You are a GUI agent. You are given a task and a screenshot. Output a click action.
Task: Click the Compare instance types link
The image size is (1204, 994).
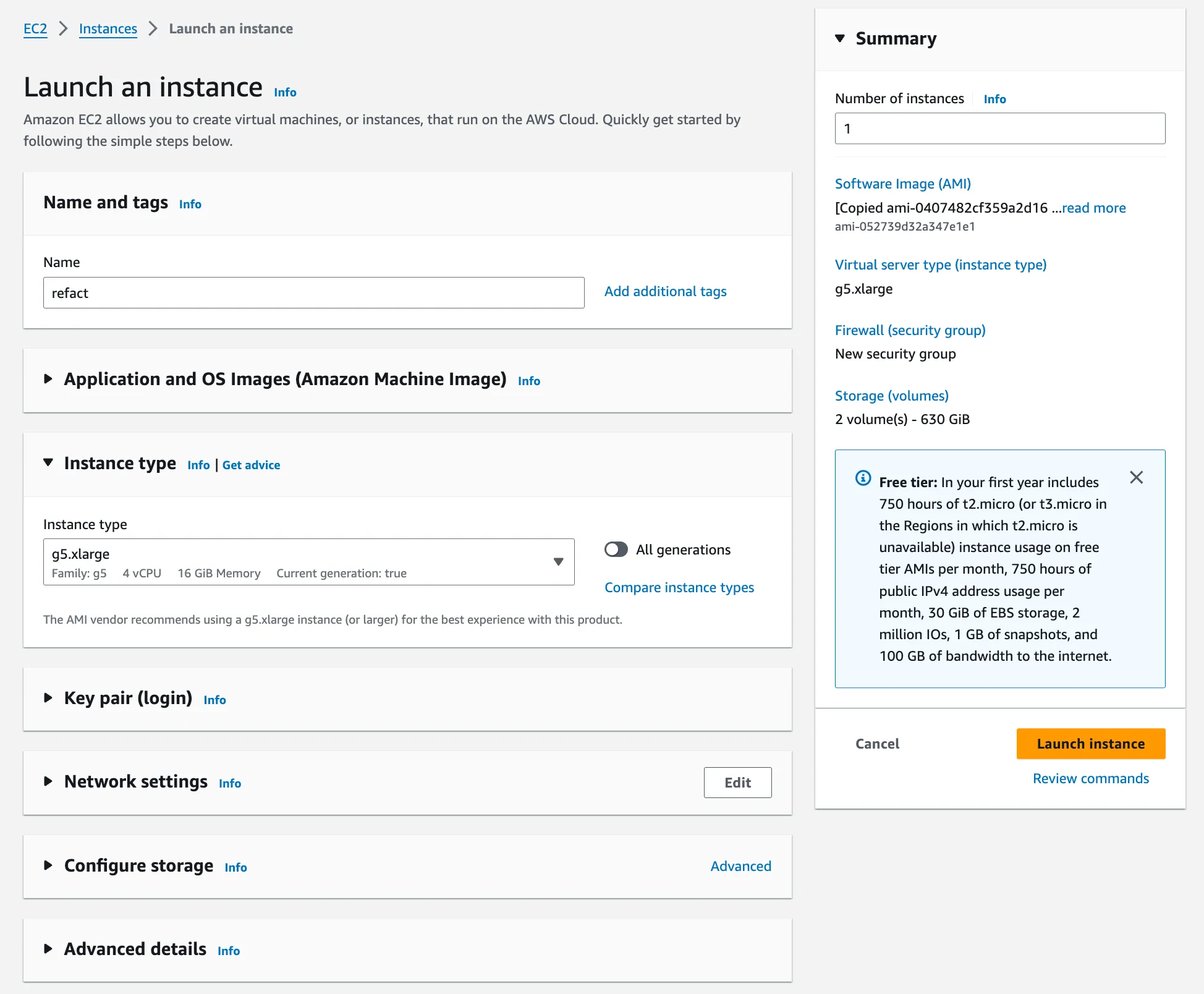click(x=679, y=587)
